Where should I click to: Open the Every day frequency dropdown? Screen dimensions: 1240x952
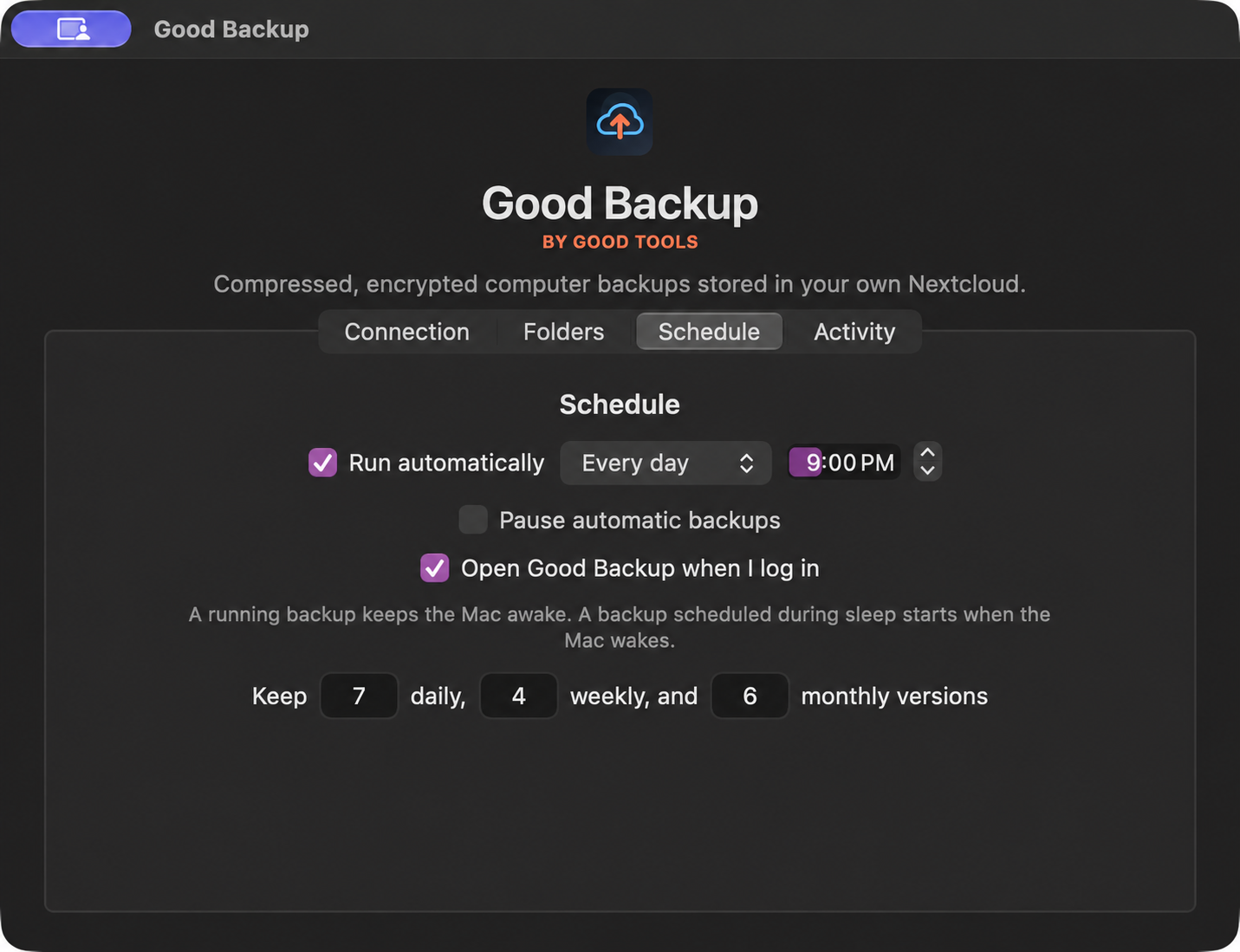[665, 463]
